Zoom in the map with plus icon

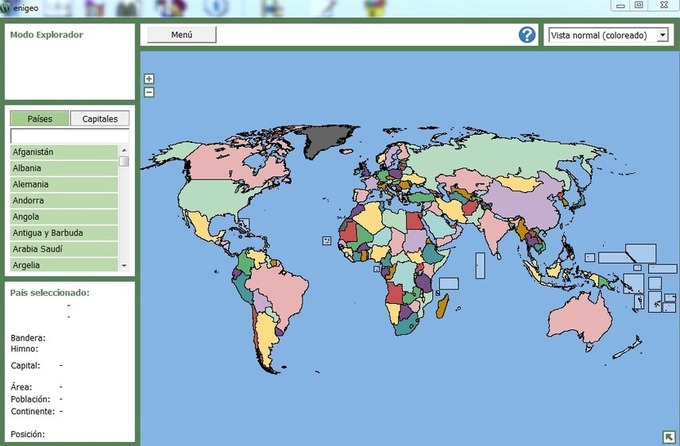pos(149,79)
